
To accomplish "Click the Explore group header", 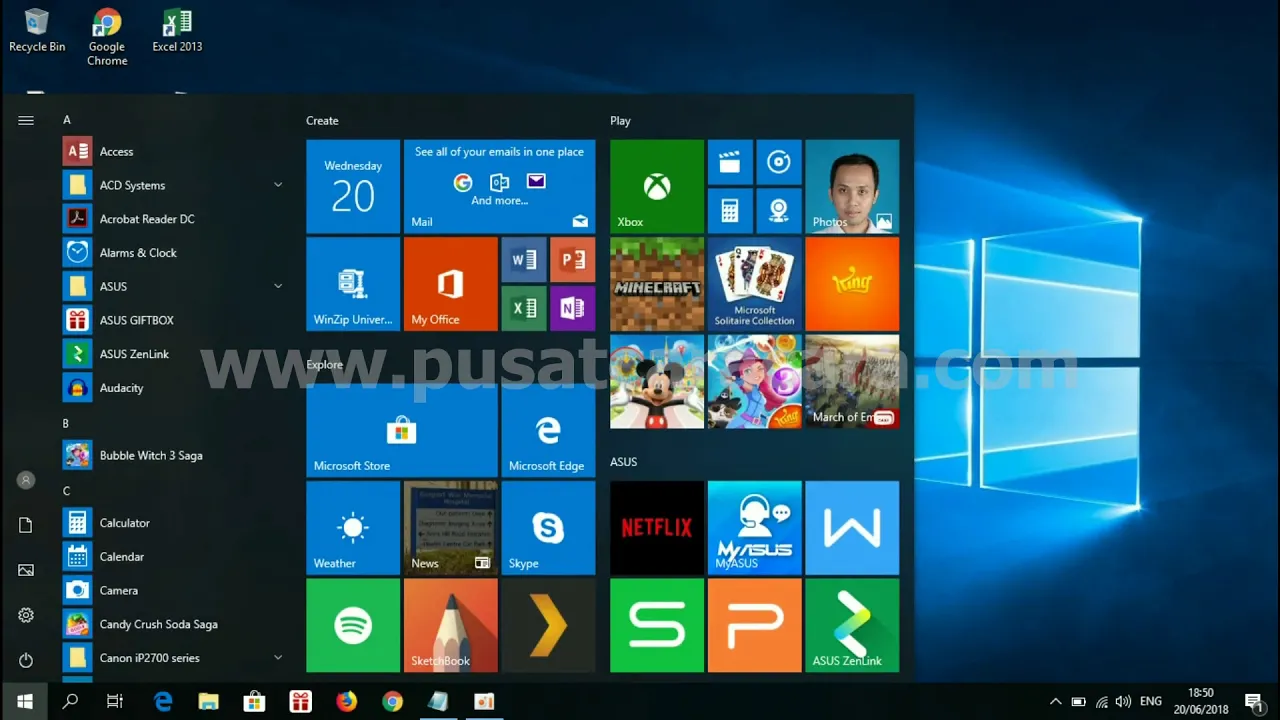I will click(324, 365).
